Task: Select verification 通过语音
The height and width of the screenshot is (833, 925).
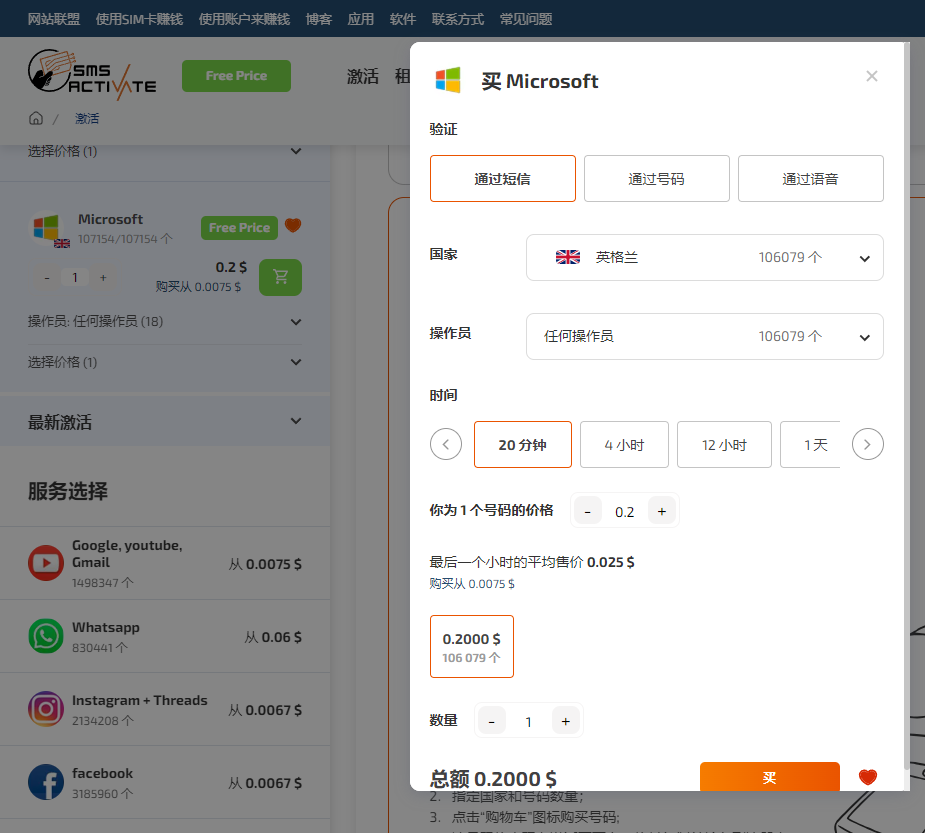Action: pyautogui.click(x=811, y=179)
